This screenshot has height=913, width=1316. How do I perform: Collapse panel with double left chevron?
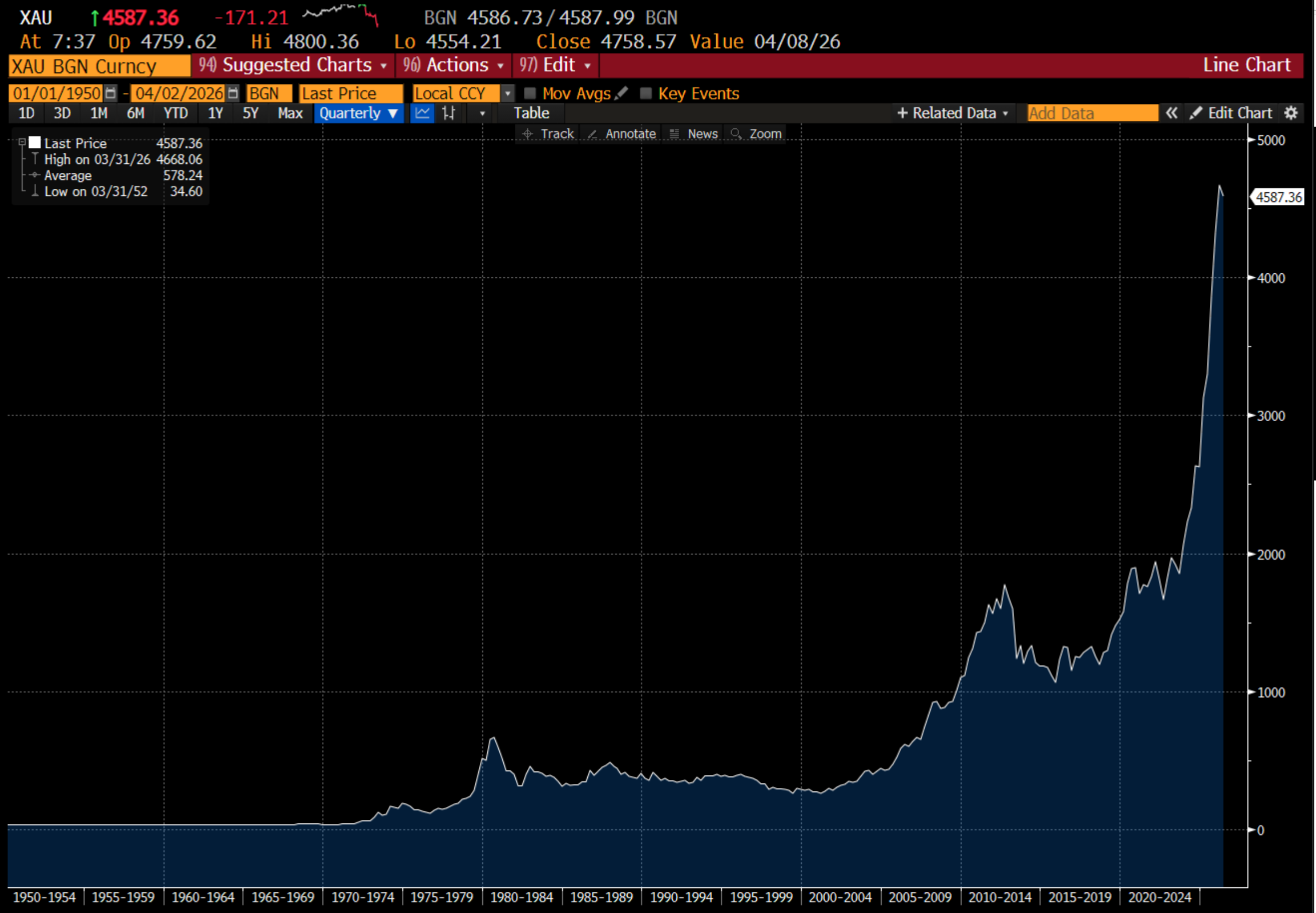click(1172, 113)
